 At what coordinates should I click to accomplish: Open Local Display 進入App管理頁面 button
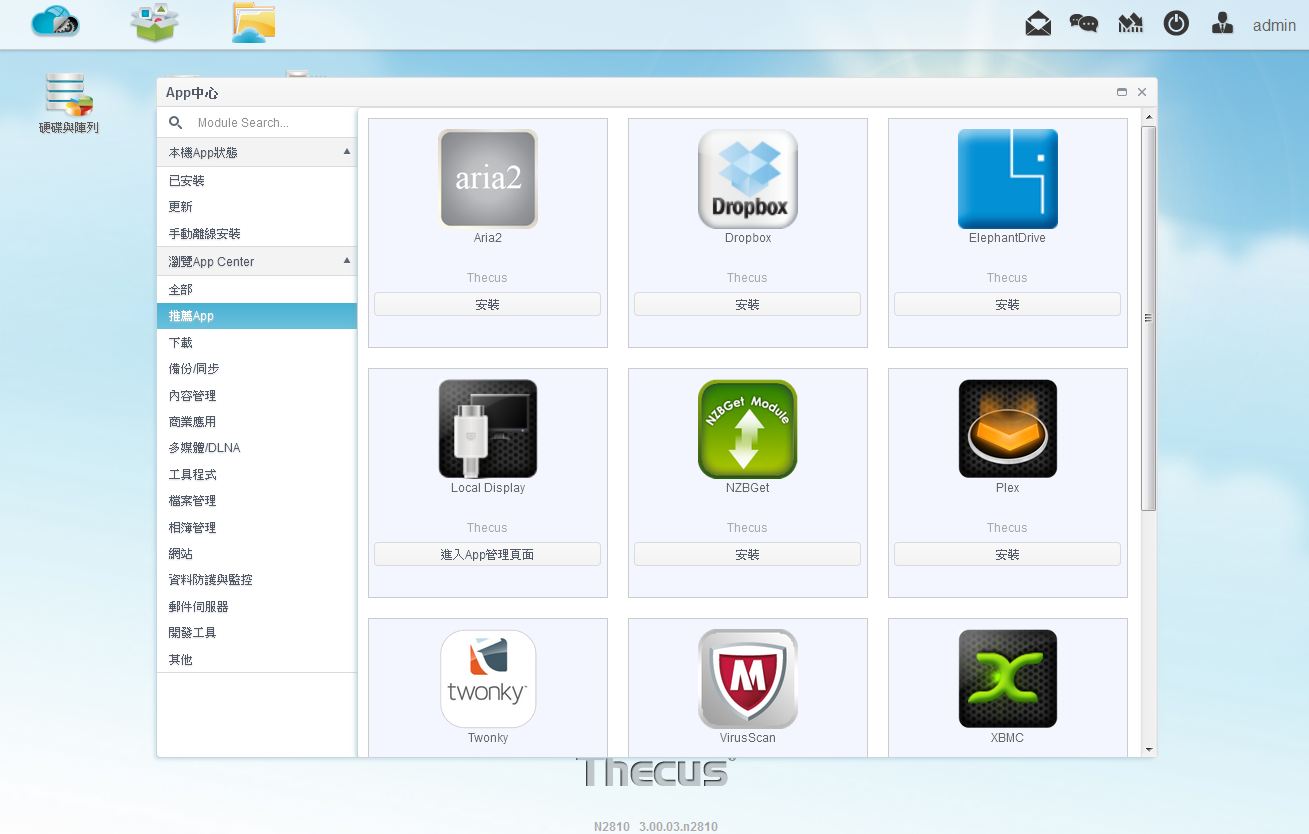pos(488,554)
